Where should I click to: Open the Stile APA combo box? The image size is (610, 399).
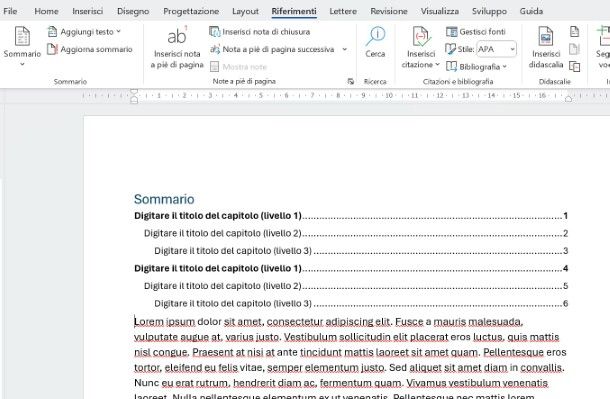pyautogui.click(x=496, y=49)
